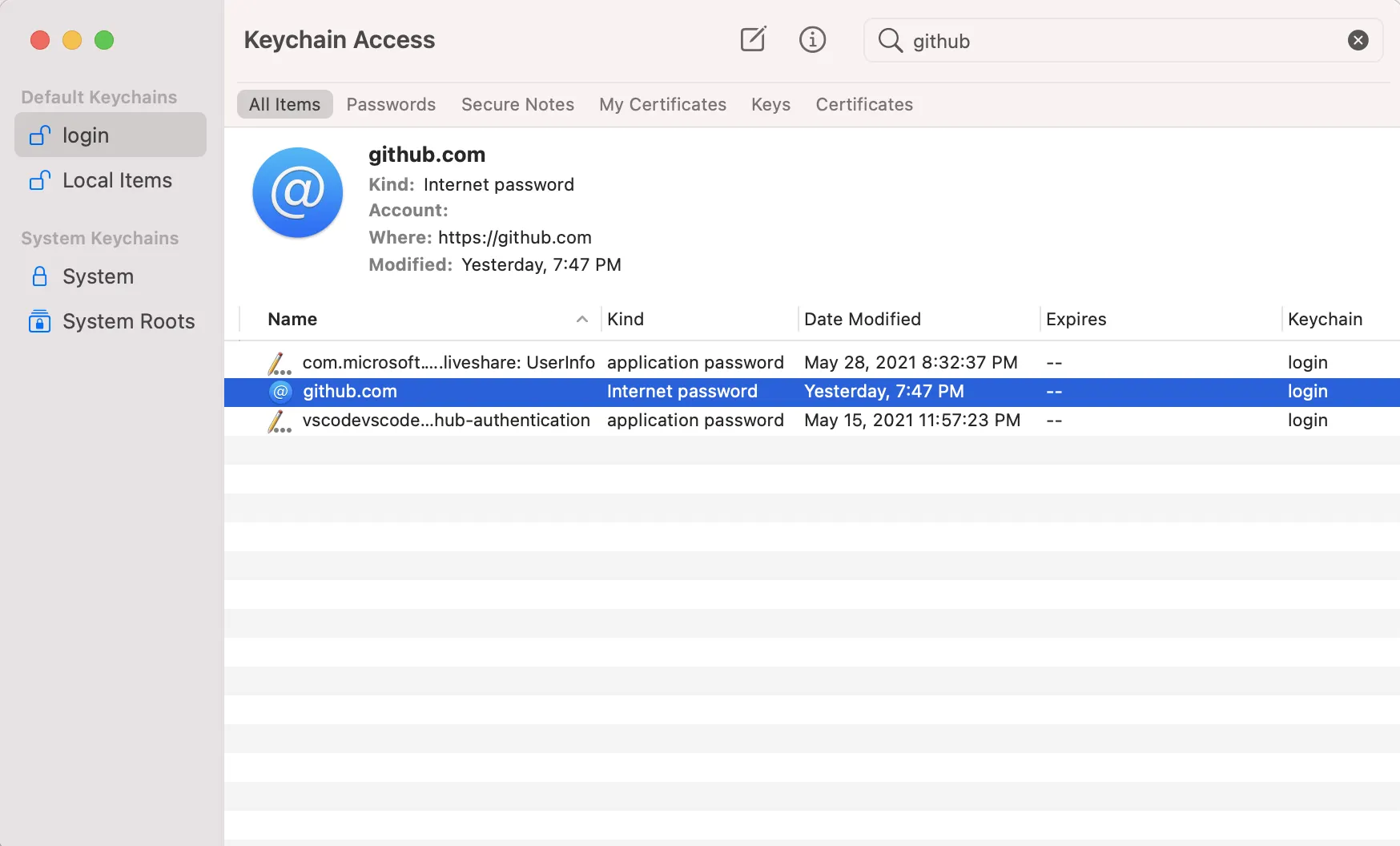1400x846 pixels.
Task: Select the Certificates tab
Action: [864, 104]
